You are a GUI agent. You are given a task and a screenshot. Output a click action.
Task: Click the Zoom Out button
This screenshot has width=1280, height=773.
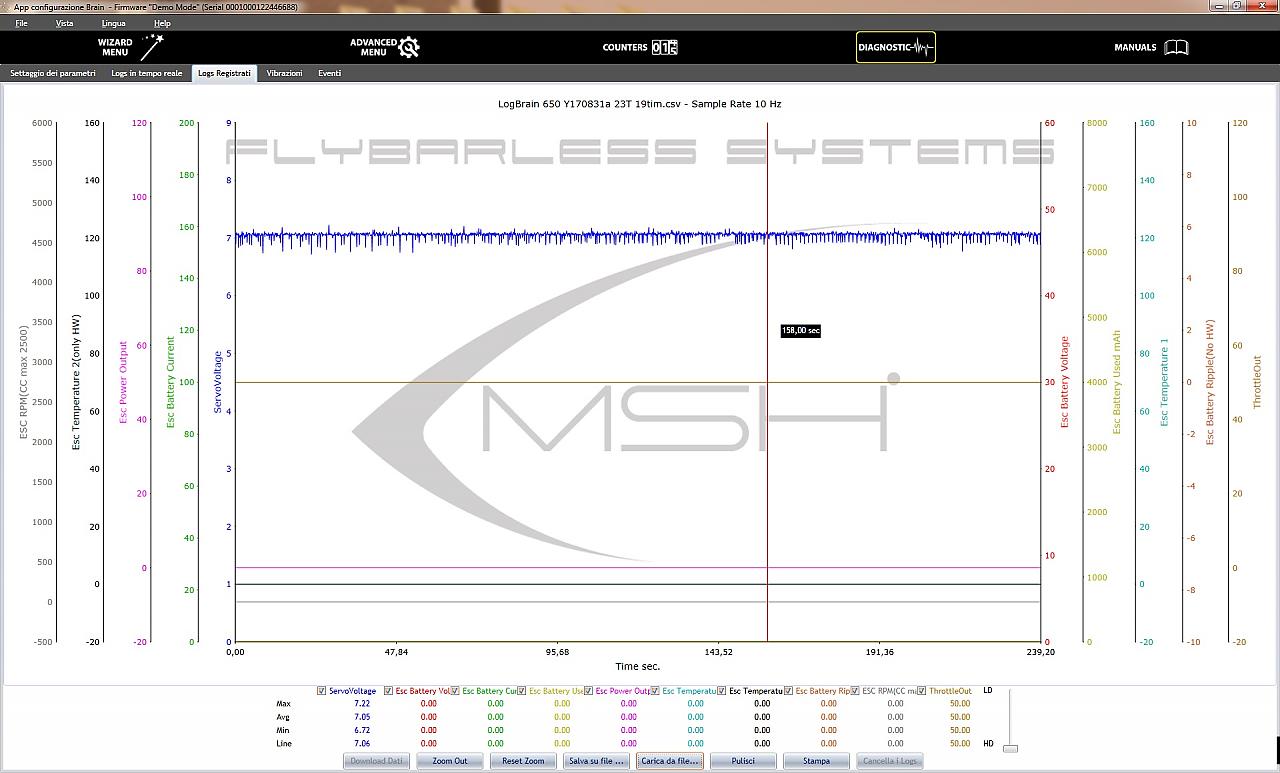[449, 761]
